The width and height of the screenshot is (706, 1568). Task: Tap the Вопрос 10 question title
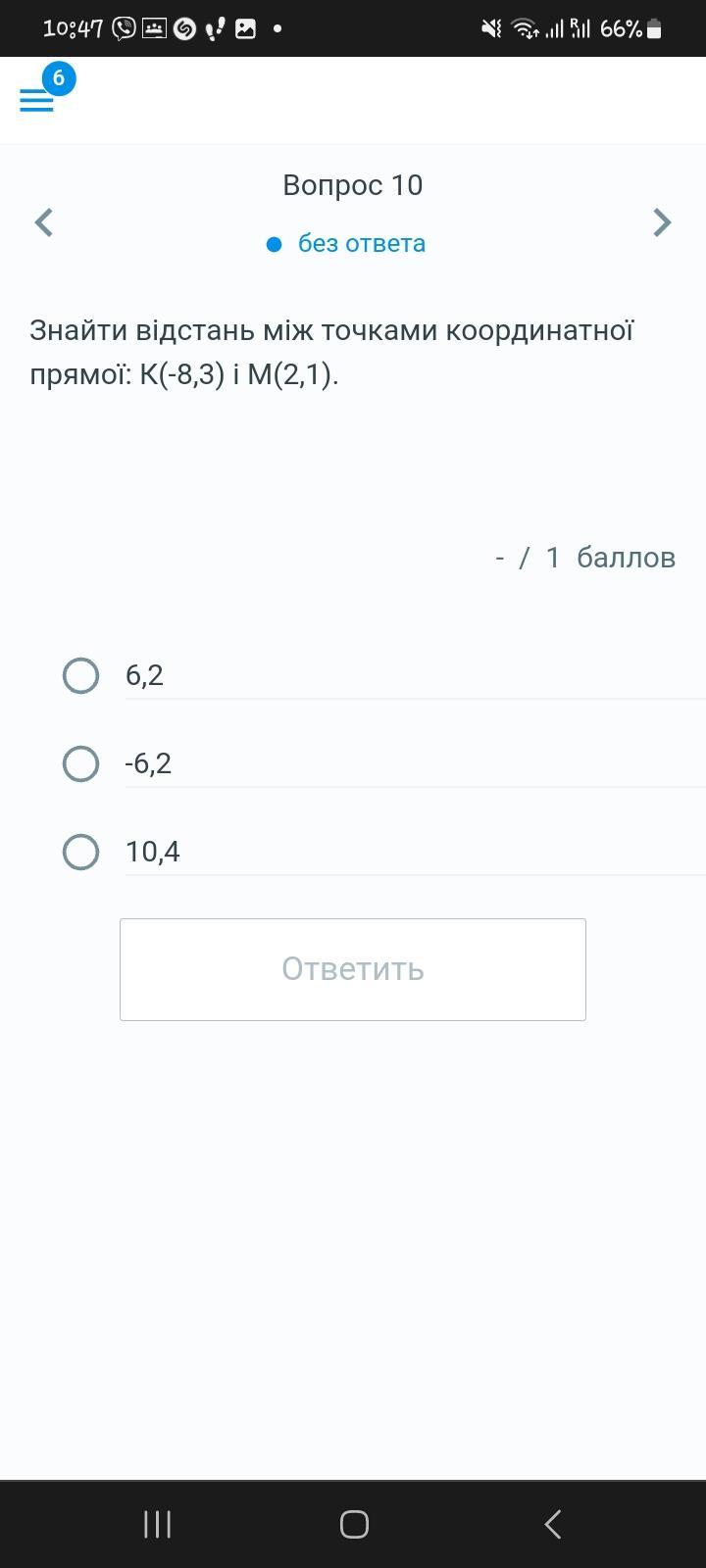pos(353,185)
